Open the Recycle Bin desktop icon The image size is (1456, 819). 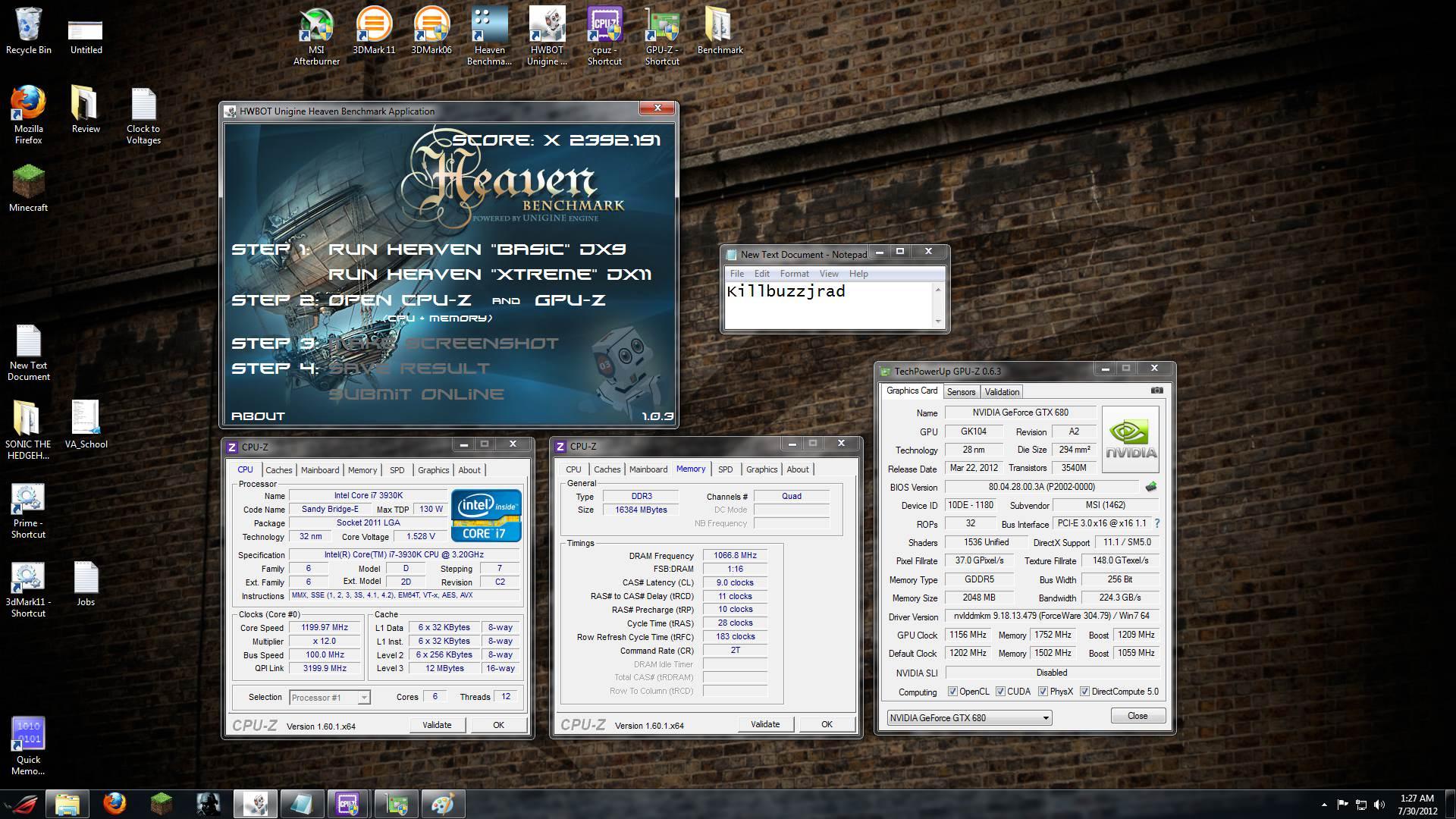(x=28, y=31)
